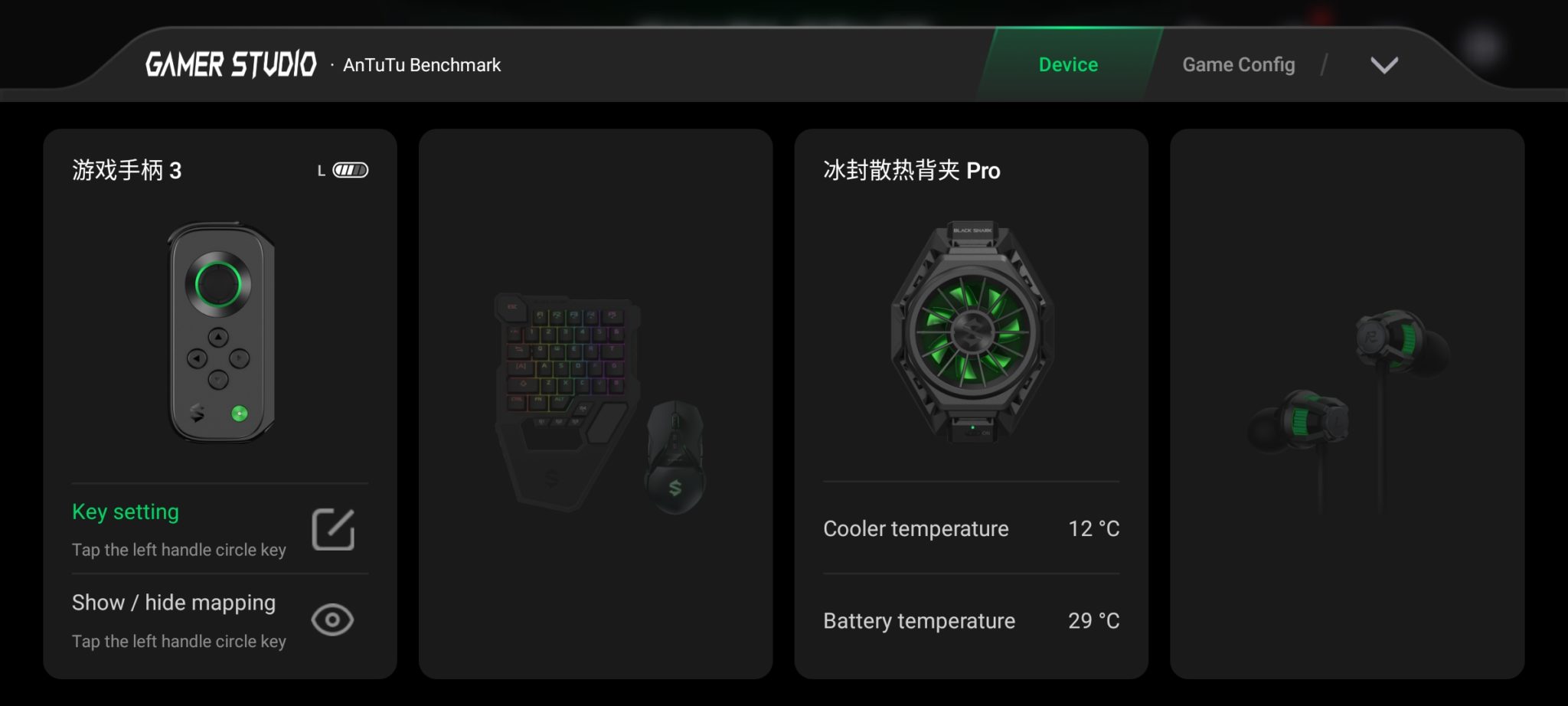Switch to the Device tab
This screenshot has height=706, width=1568.
tap(1068, 65)
